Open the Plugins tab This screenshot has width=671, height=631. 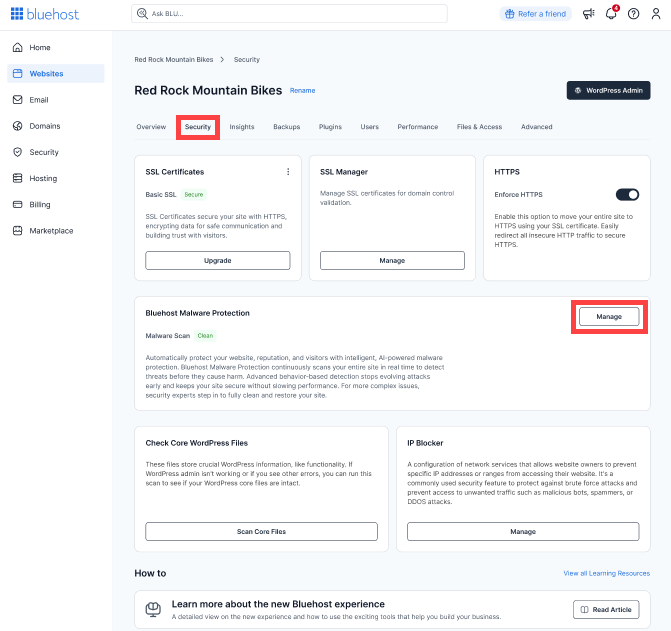[x=330, y=127]
